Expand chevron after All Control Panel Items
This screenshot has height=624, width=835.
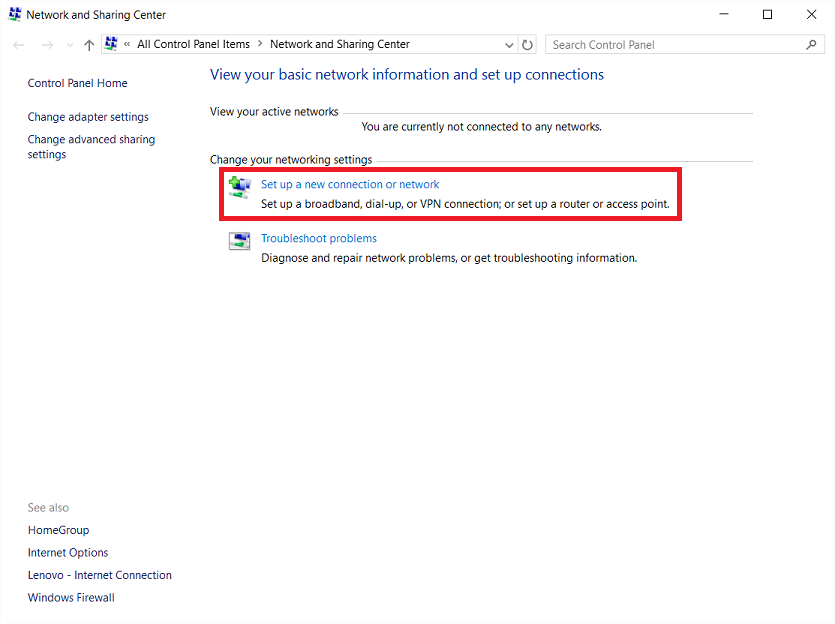(260, 44)
